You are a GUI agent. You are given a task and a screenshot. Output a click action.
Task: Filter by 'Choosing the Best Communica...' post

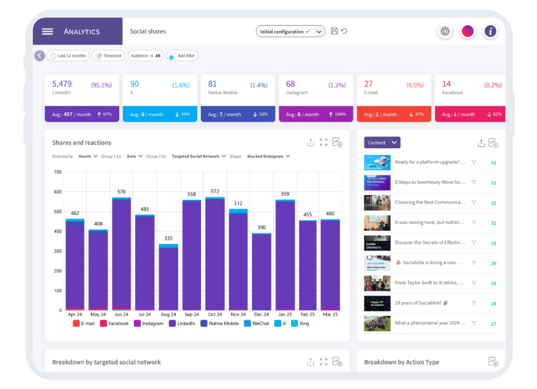click(x=474, y=202)
